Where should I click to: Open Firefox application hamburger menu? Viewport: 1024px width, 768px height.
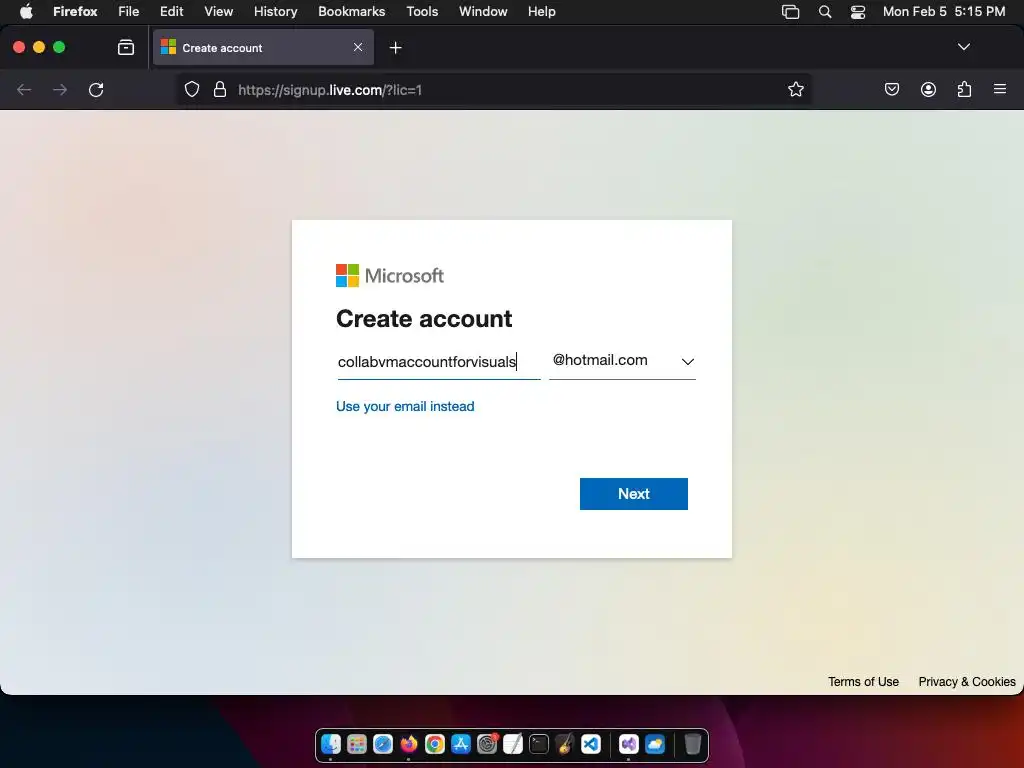point(1000,89)
